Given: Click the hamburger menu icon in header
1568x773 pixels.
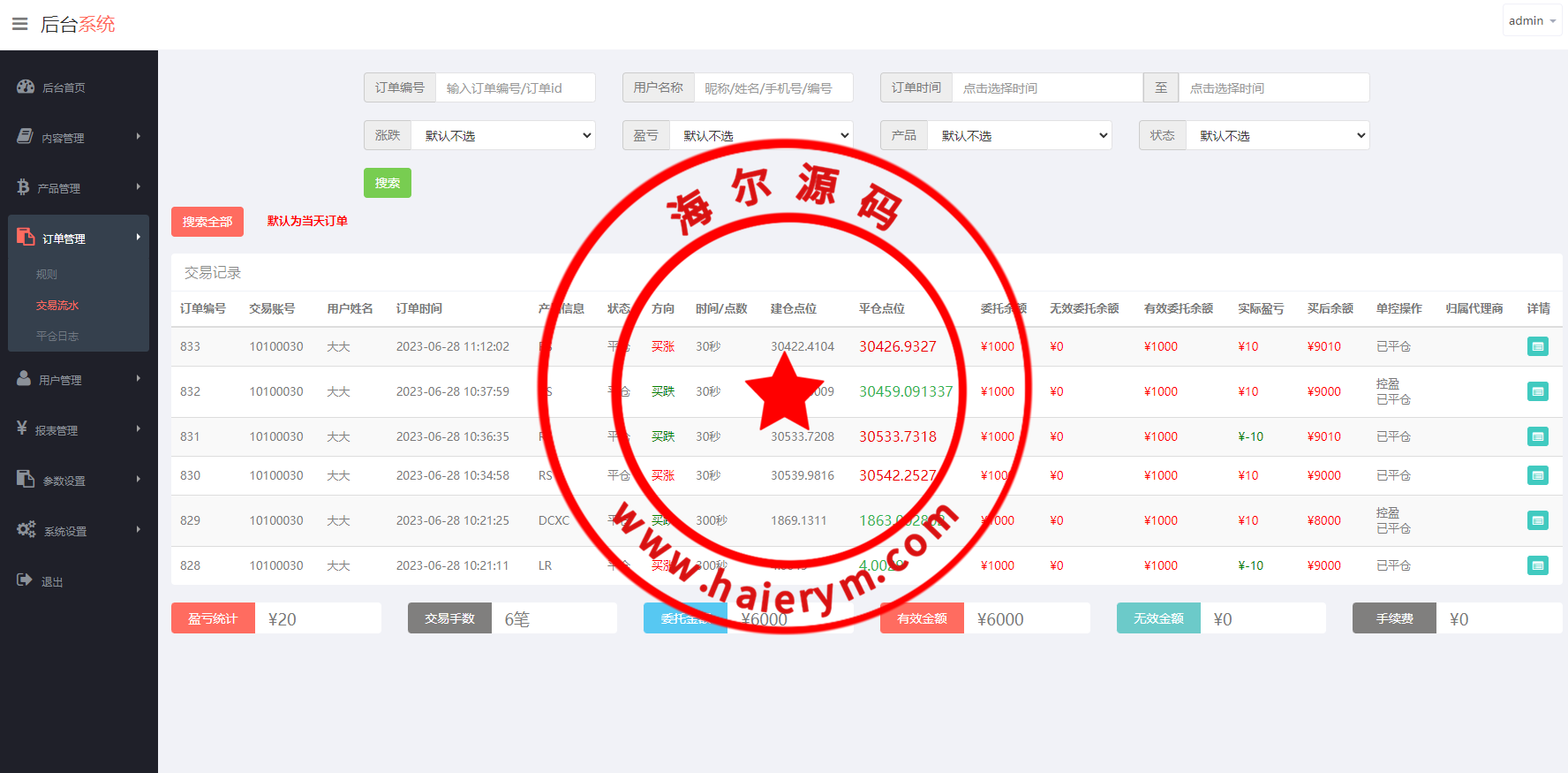Looking at the screenshot, I should [19, 24].
